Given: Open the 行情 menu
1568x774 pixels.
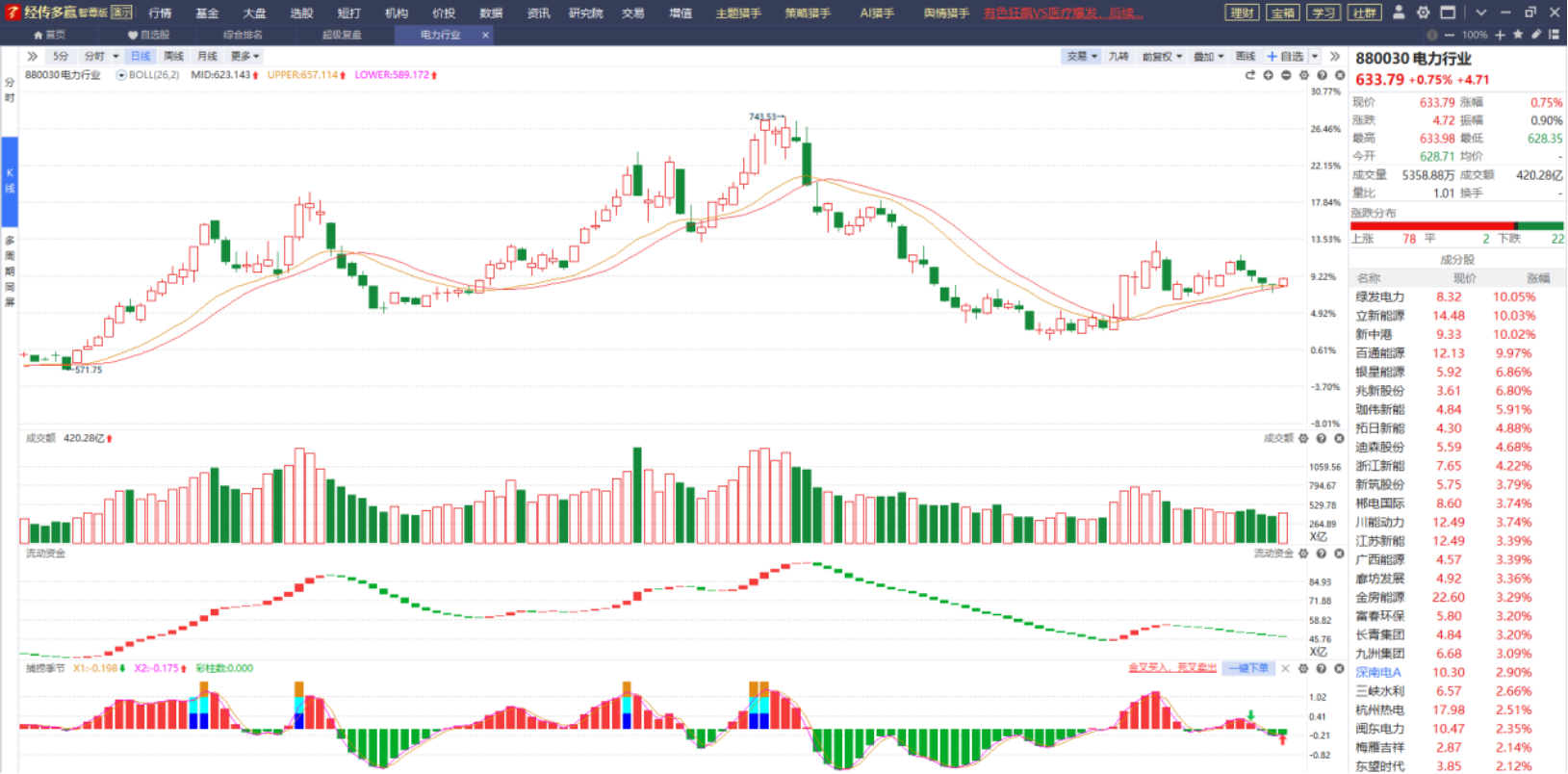Looking at the screenshot, I should [x=160, y=13].
